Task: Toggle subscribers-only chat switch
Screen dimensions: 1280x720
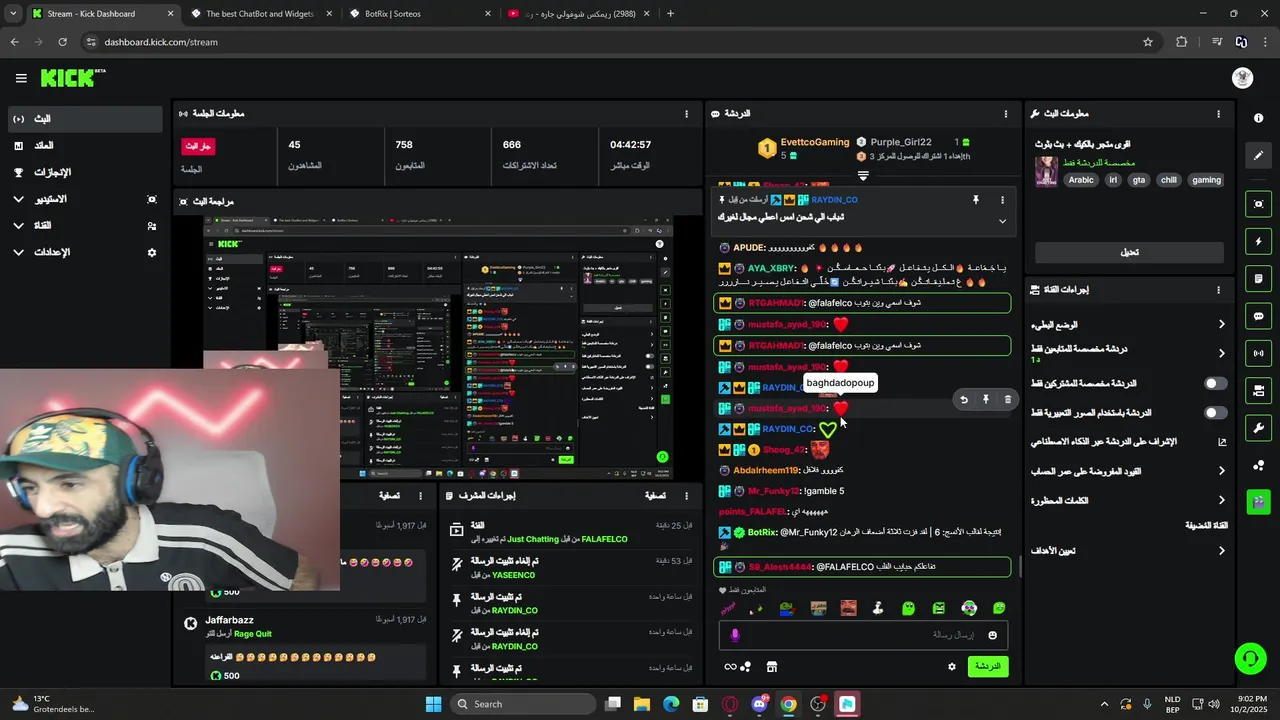Action: [x=1215, y=384]
